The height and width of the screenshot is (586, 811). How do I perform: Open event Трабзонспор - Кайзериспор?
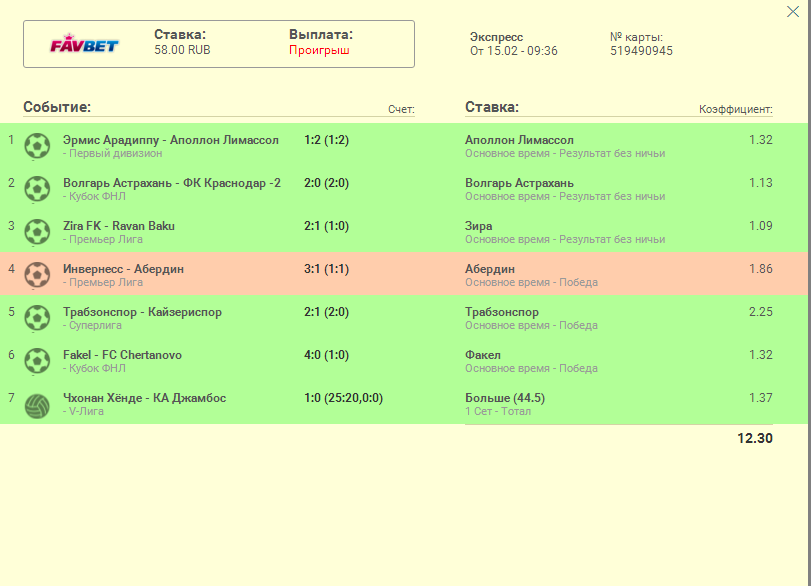click(x=142, y=312)
